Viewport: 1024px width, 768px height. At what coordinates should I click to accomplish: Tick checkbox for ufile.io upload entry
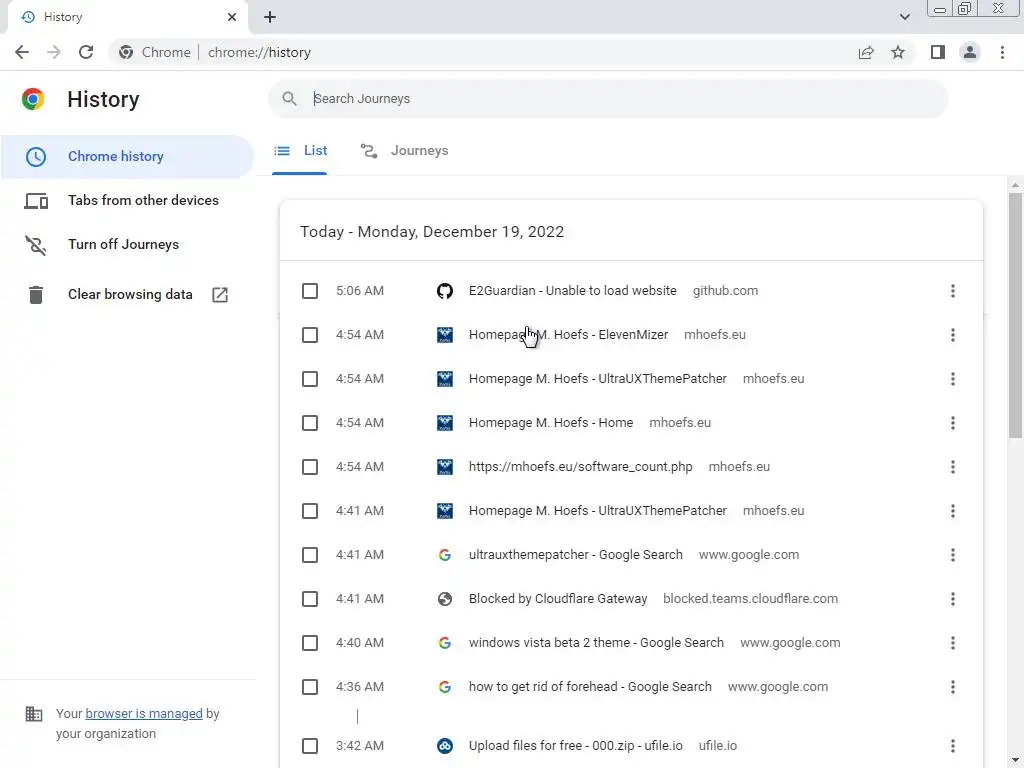tap(310, 746)
